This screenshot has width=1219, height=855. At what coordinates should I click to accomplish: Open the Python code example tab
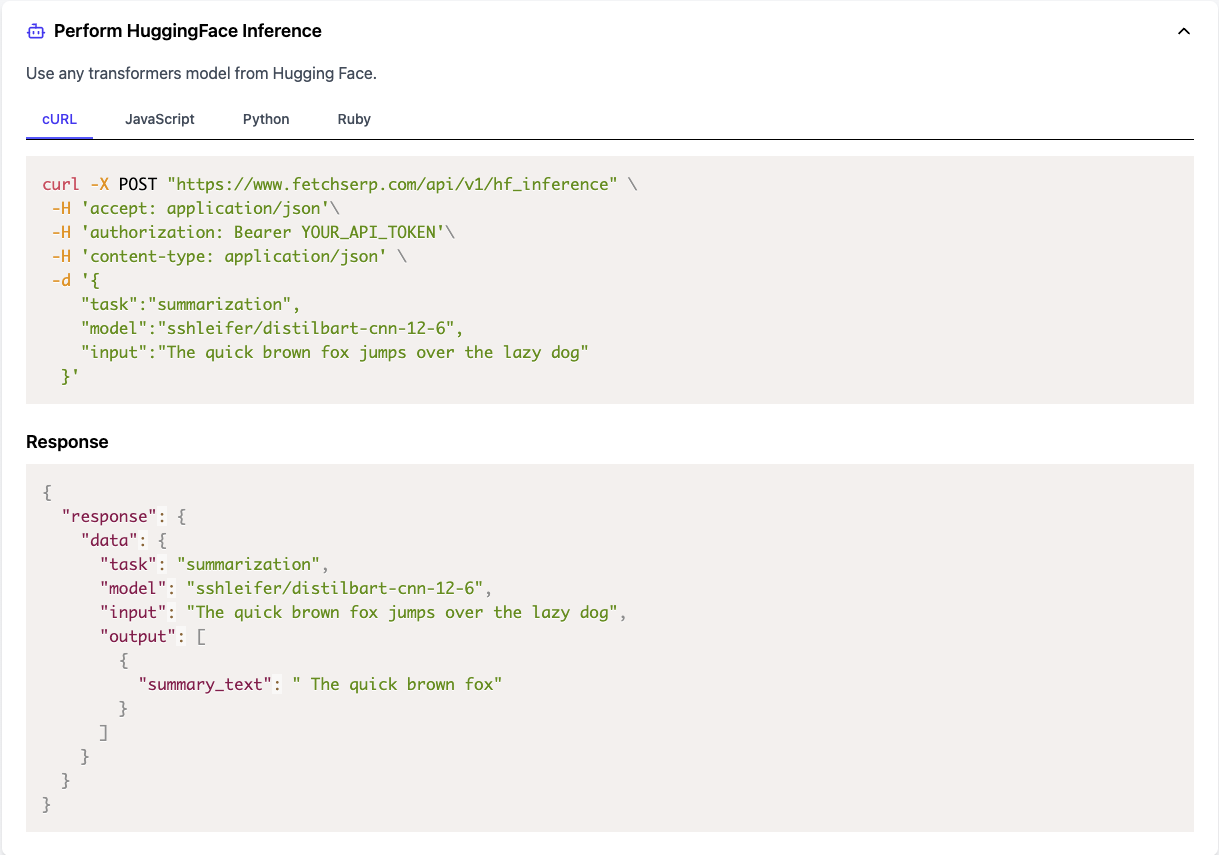266,119
